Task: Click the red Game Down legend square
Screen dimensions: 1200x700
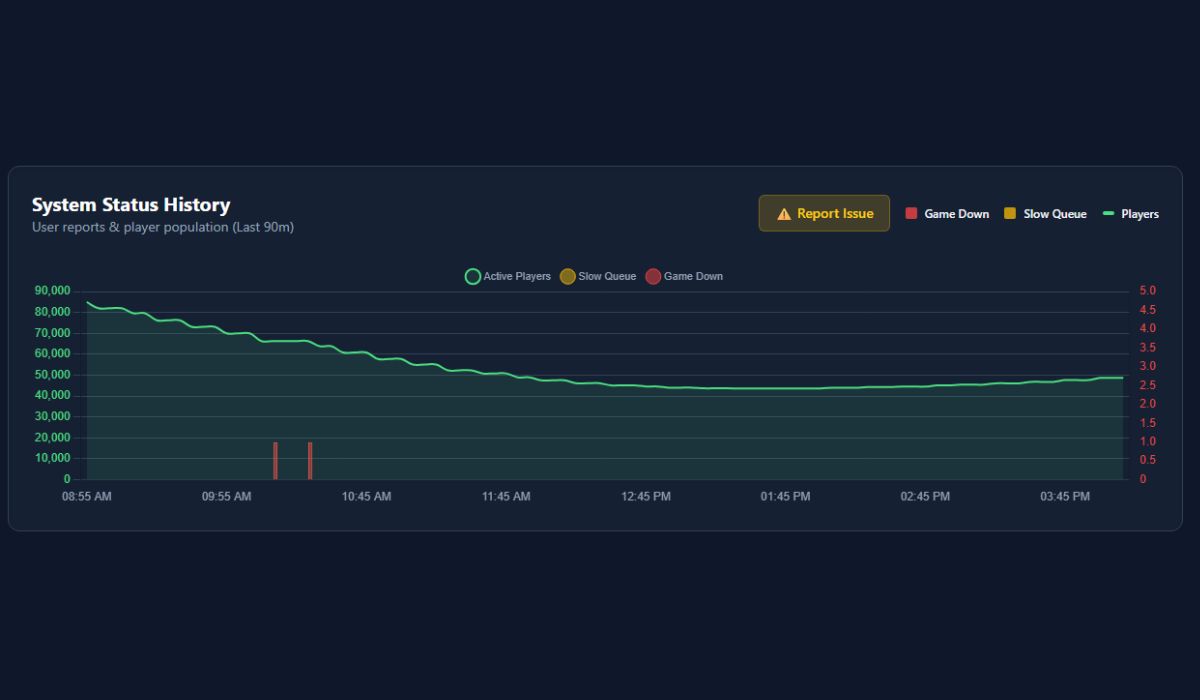Action: point(910,213)
